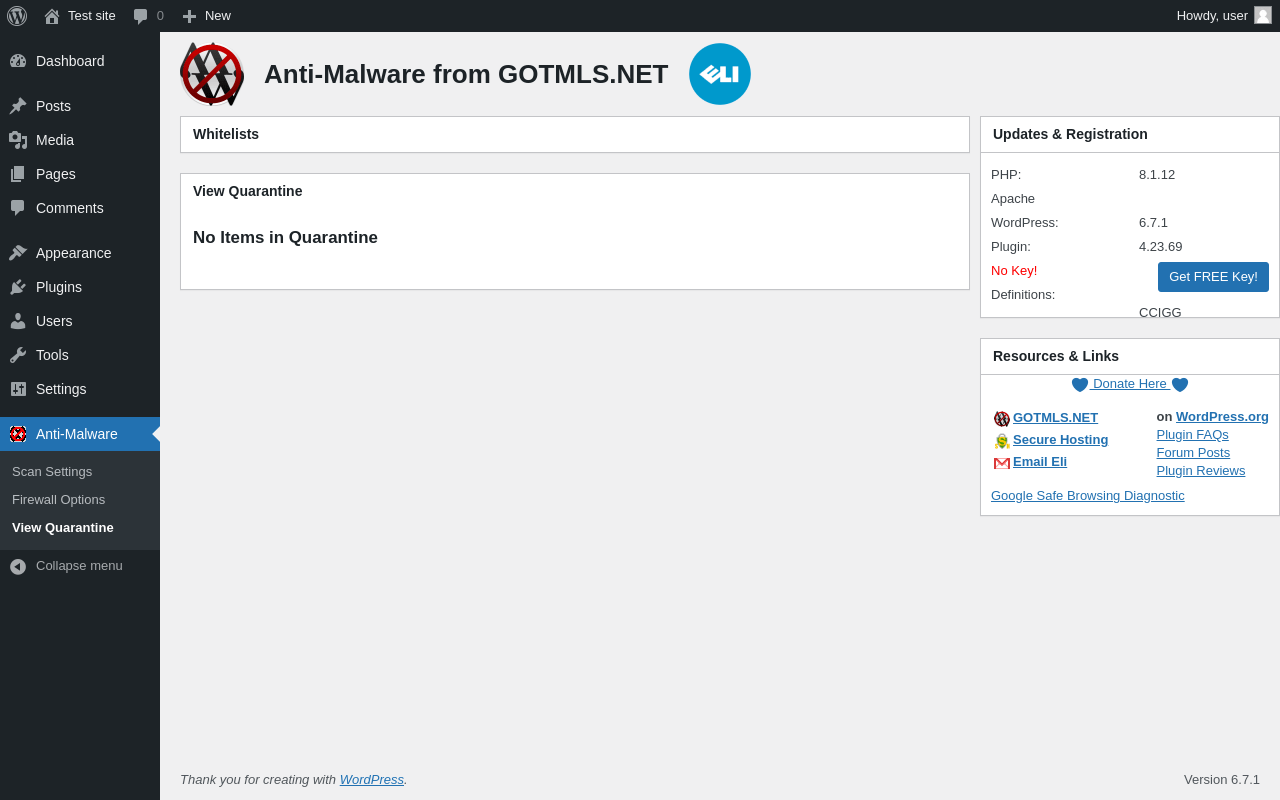The width and height of the screenshot is (1280, 800).
Task: Click the blue ELI round logo
Action: (720, 74)
